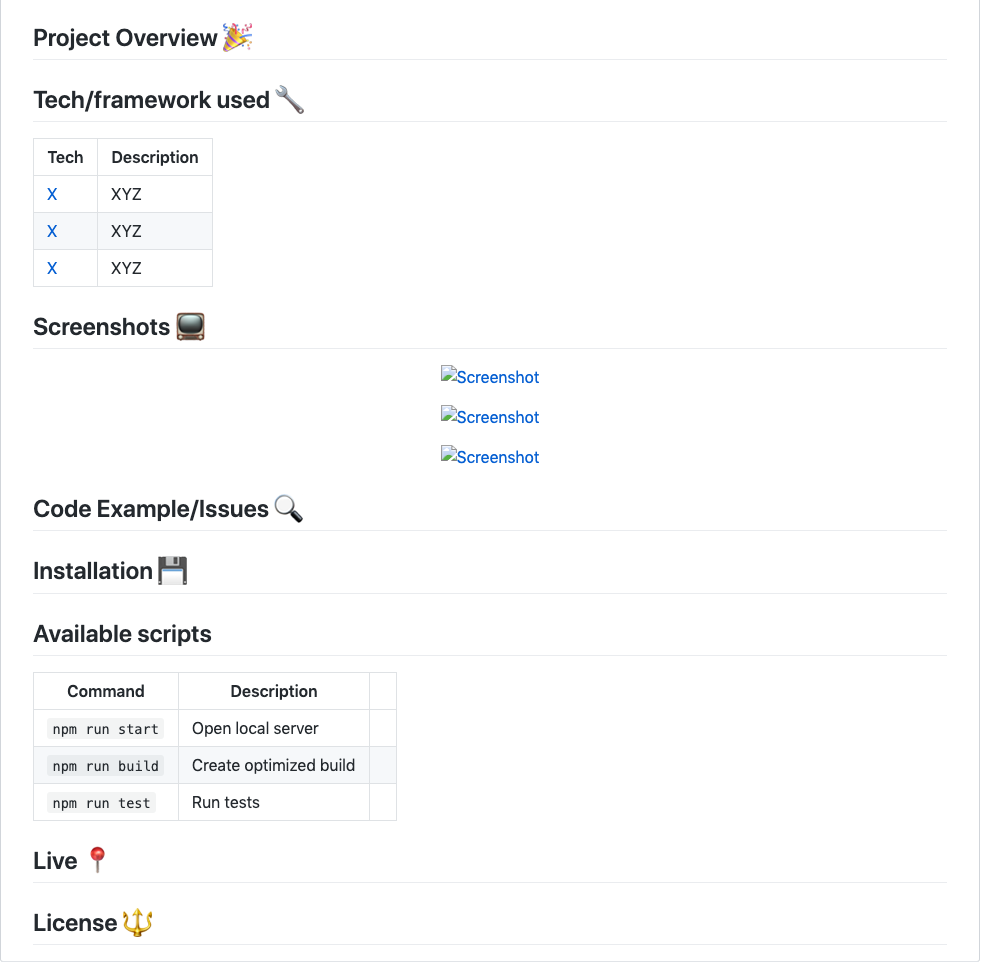Click the floppy disk emoji next to Installation
Viewport: 981px width, 964px height.
tap(173, 571)
